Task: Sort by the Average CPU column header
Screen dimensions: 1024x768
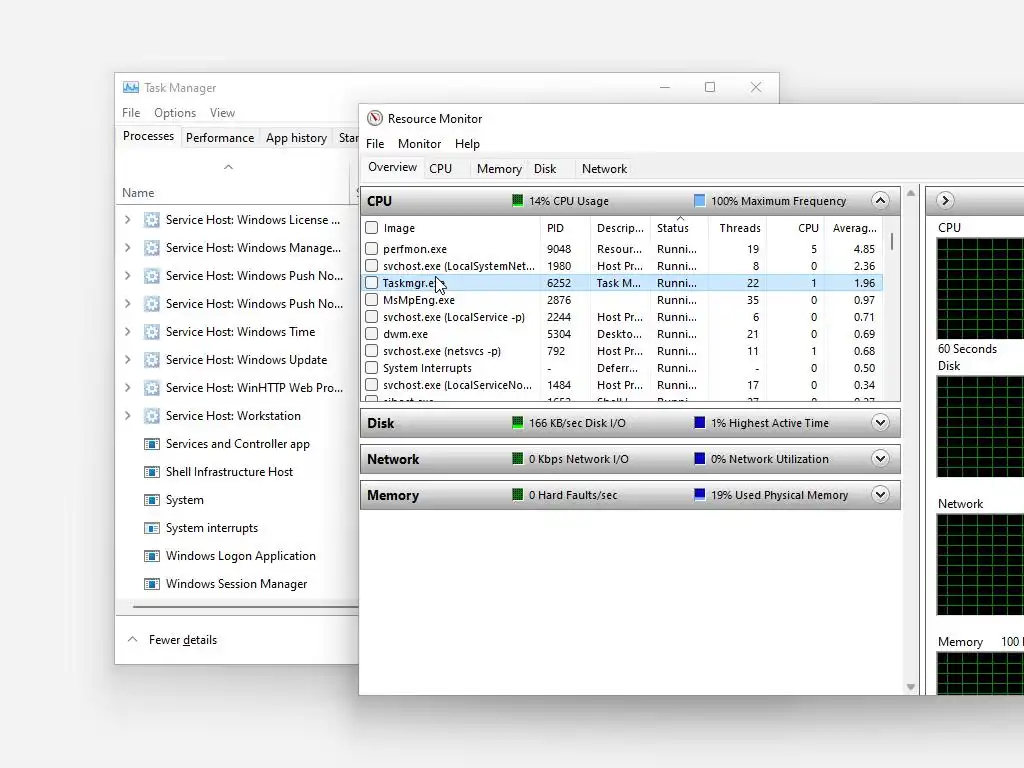Action: click(x=854, y=228)
